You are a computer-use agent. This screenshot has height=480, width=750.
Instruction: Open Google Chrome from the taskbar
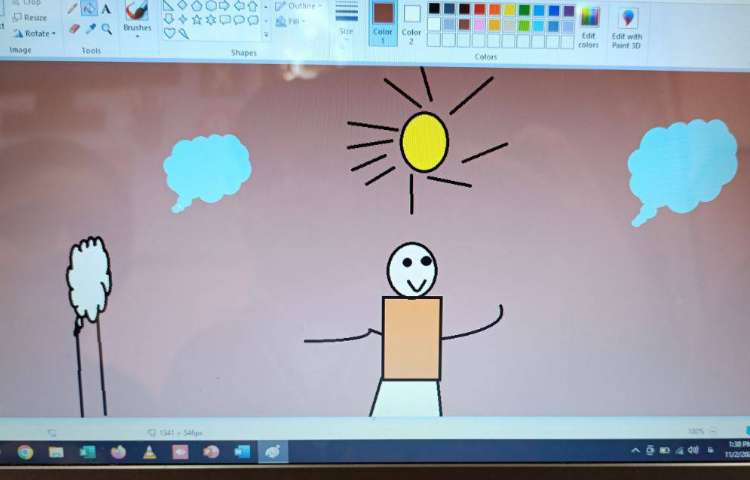click(x=25, y=452)
